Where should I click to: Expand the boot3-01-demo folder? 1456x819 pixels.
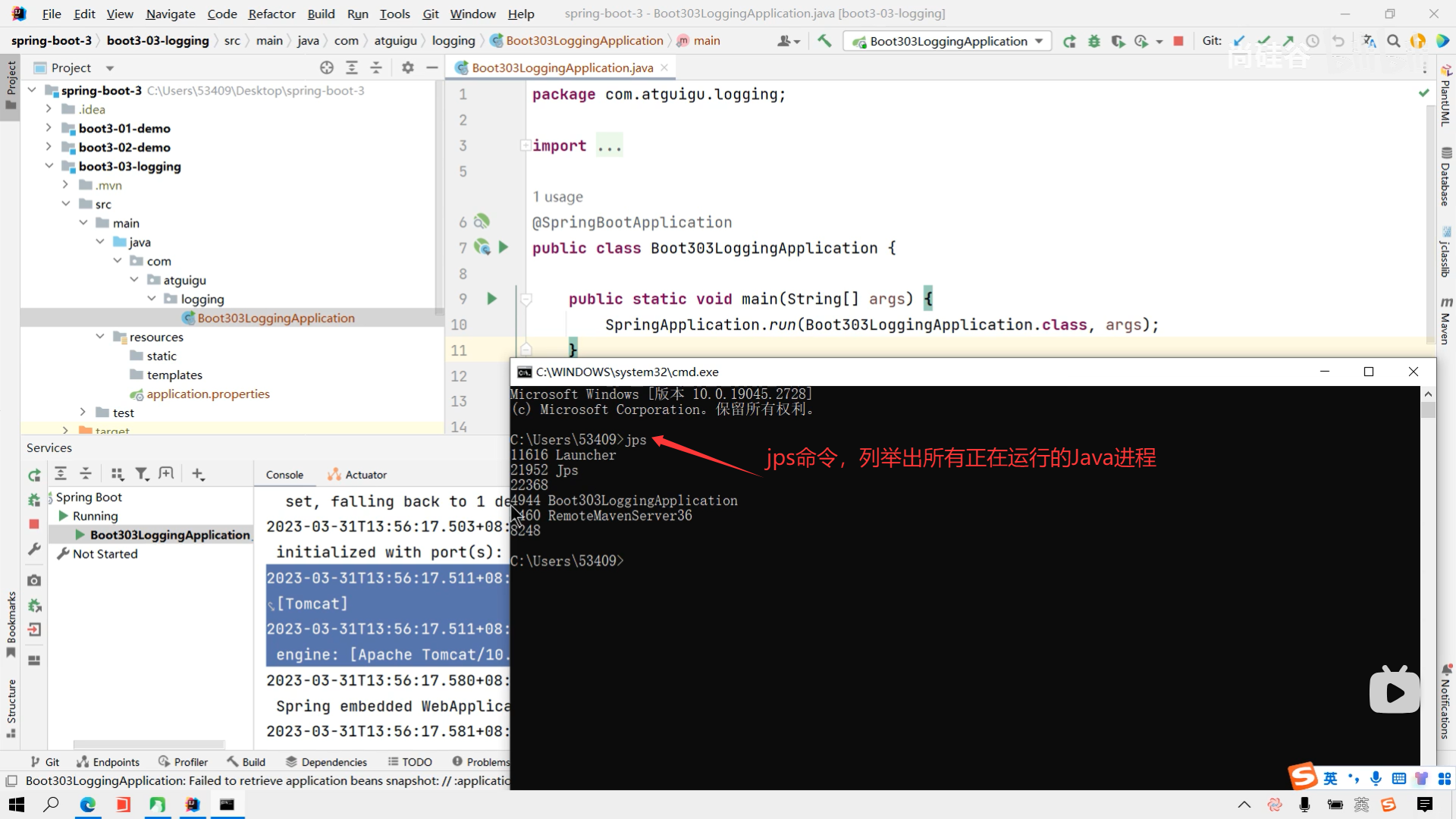pyautogui.click(x=49, y=128)
